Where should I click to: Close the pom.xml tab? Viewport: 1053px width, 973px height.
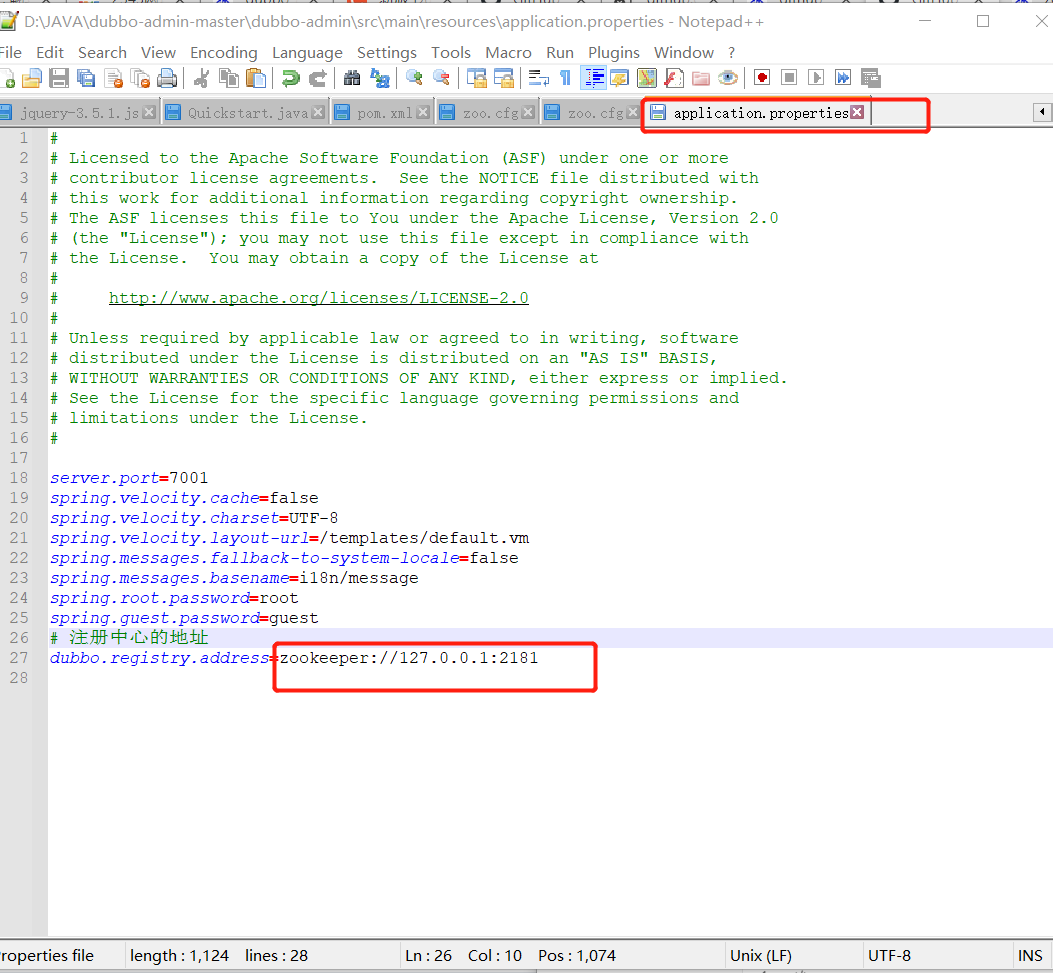422,112
